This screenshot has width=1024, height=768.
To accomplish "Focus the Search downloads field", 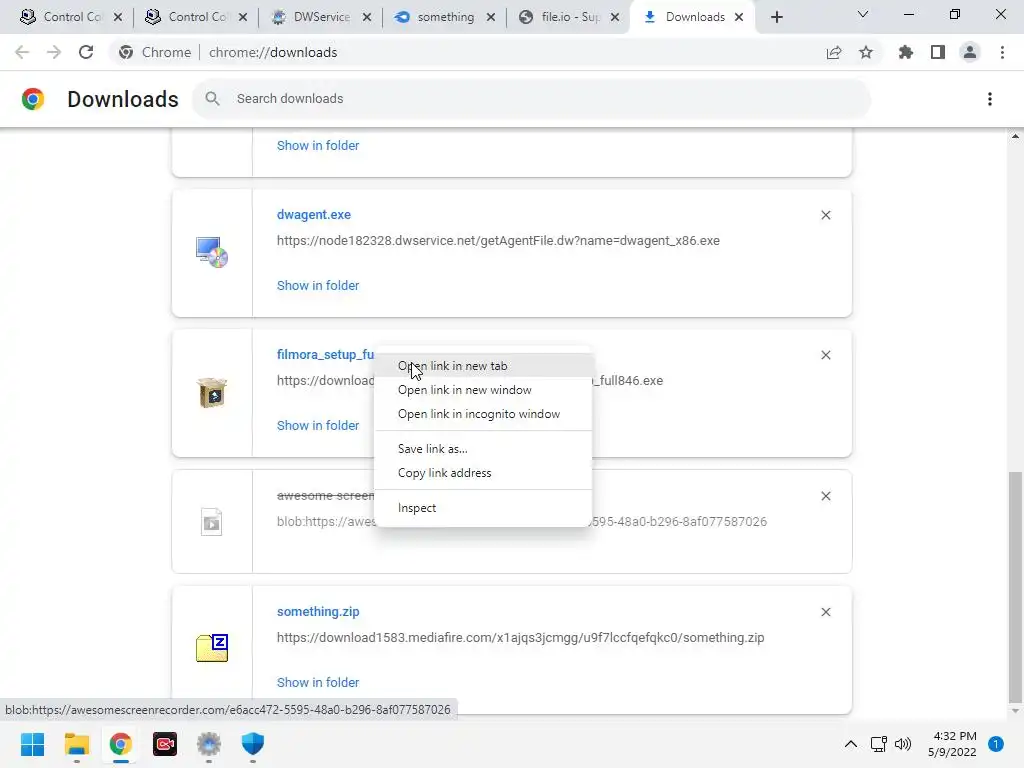I will (531, 99).
